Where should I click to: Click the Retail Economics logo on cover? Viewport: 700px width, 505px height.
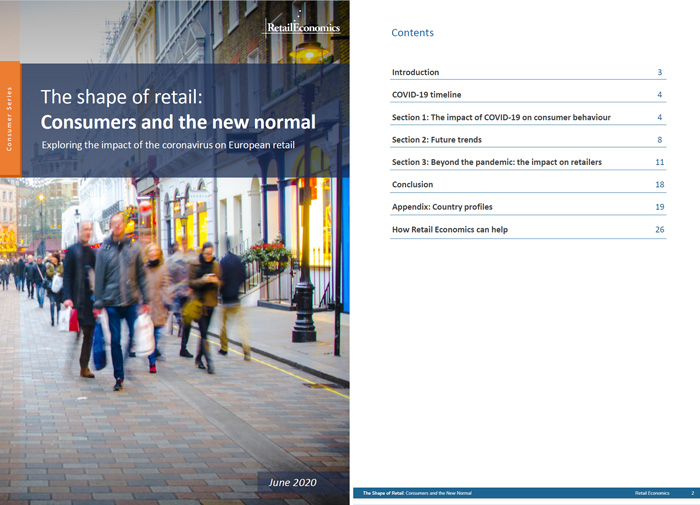[301, 28]
